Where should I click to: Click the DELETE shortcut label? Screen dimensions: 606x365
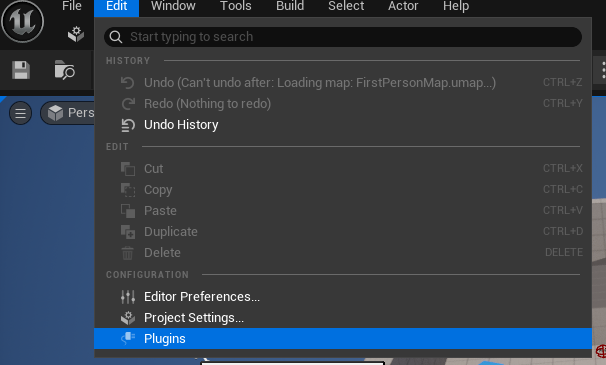pyautogui.click(x=564, y=252)
